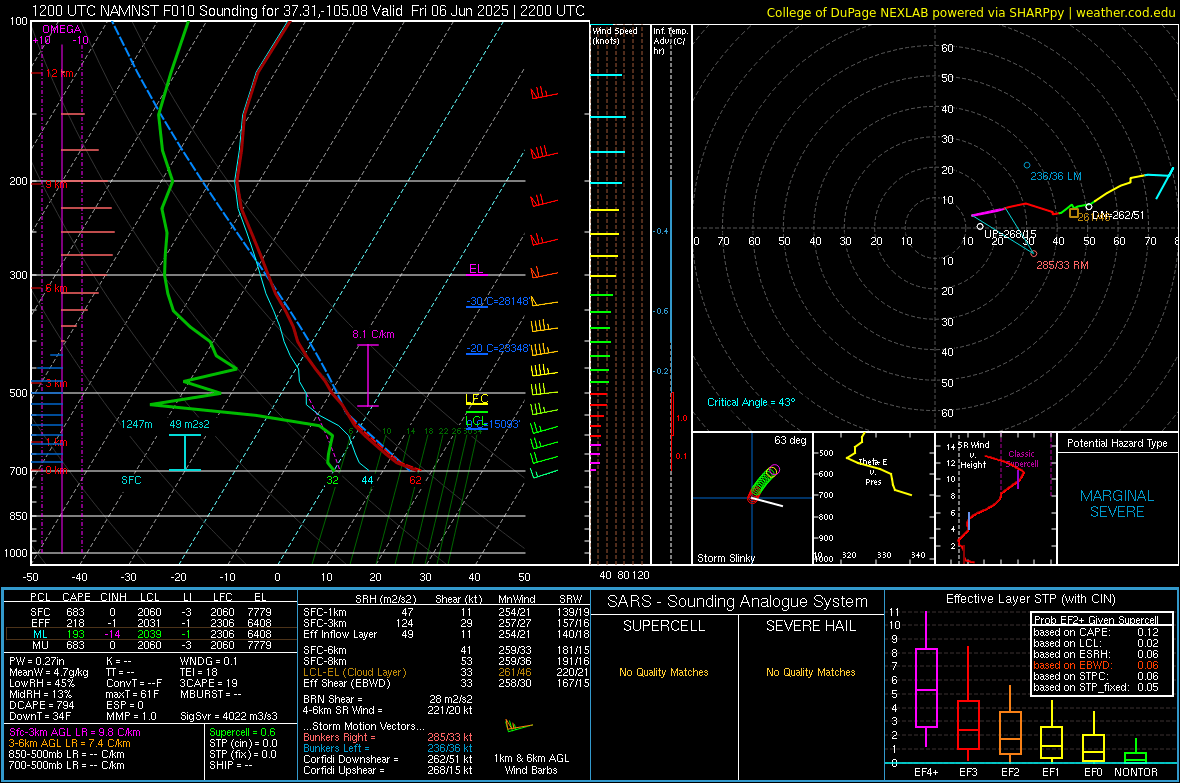Click the Sfc-3km AGL LR = 9.8 C/km line
The image size is (1180, 783).
click(x=75, y=733)
